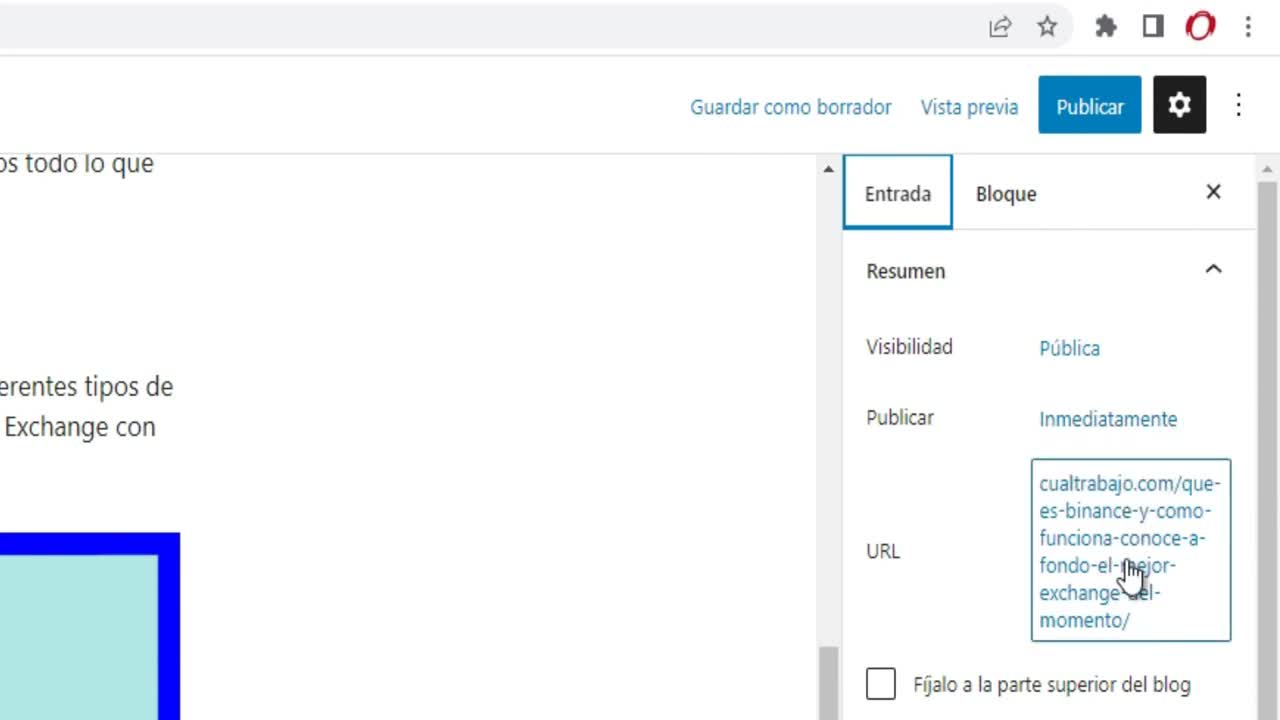Check Fíjalo a la parte superior del blog
1280x720 pixels.
pyautogui.click(x=881, y=685)
